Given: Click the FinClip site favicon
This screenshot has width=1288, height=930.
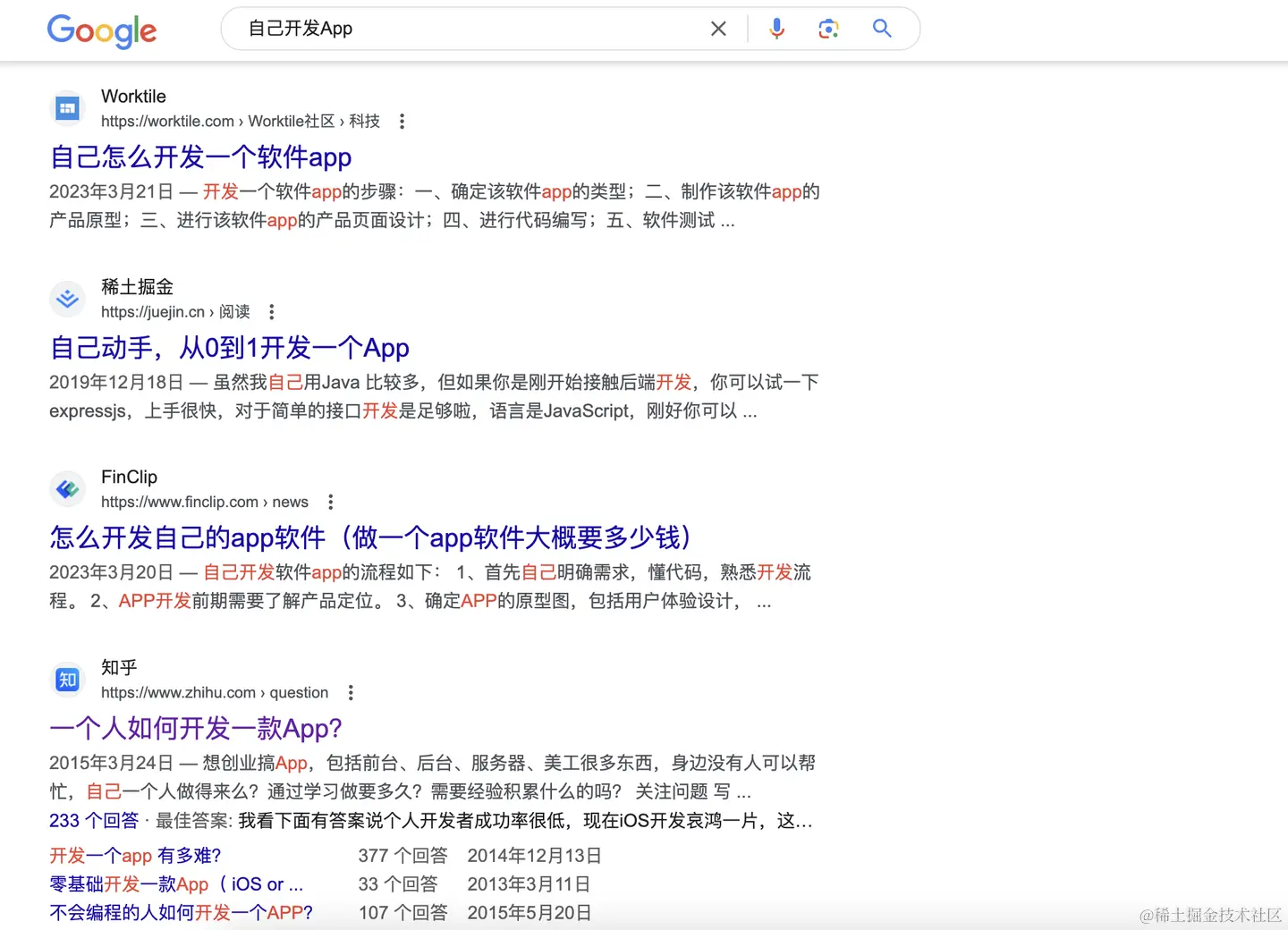Looking at the screenshot, I should pos(67,490).
